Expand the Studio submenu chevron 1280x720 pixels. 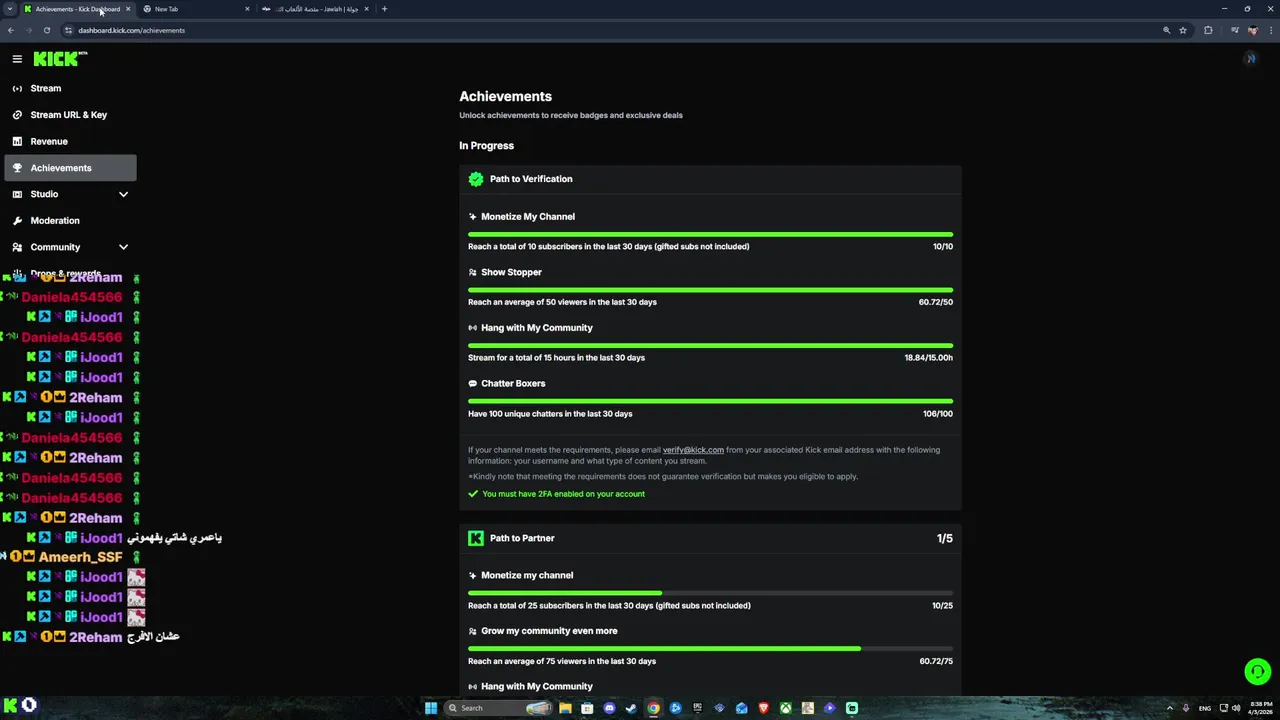coord(123,194)
